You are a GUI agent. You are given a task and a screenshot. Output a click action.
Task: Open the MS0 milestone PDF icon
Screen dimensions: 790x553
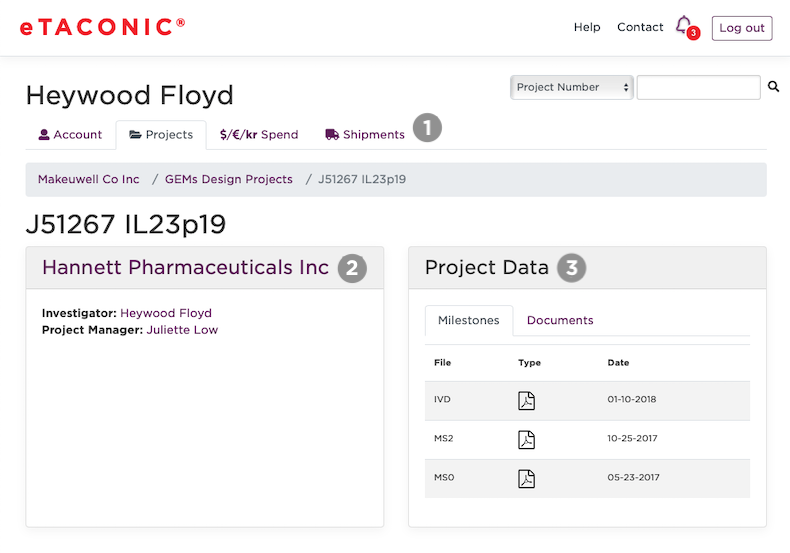point(526,478)
